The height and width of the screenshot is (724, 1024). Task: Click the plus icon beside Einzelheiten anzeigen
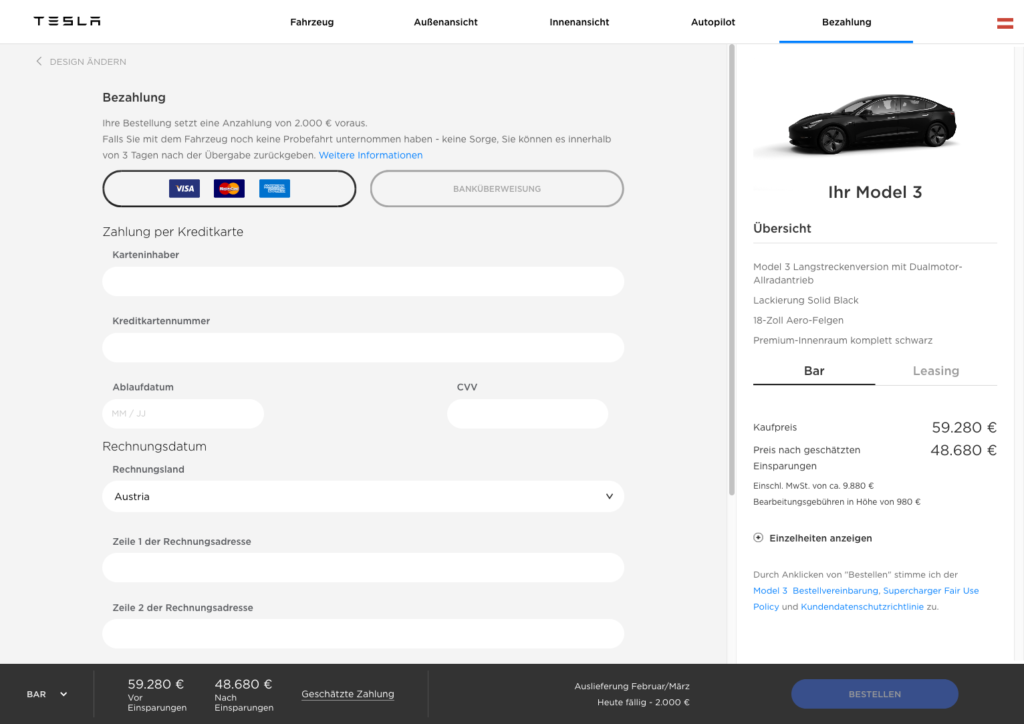coord(758,538)
